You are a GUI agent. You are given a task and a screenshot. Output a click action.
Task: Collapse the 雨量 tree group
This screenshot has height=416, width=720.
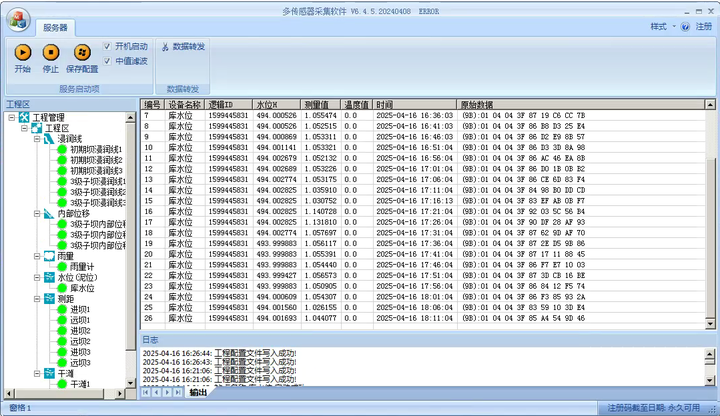point(37,256)
